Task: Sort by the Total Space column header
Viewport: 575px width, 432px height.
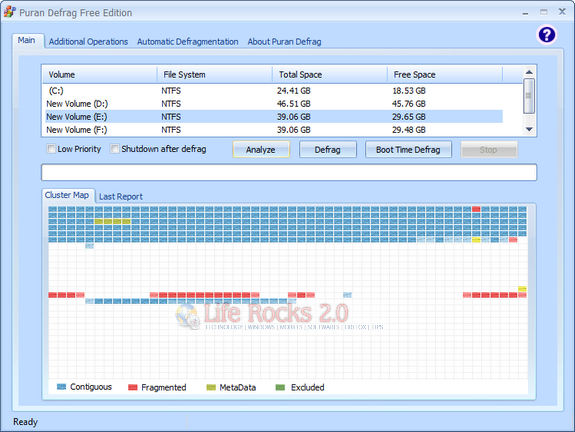Action: pyautogui.click(x=330, y=75)
